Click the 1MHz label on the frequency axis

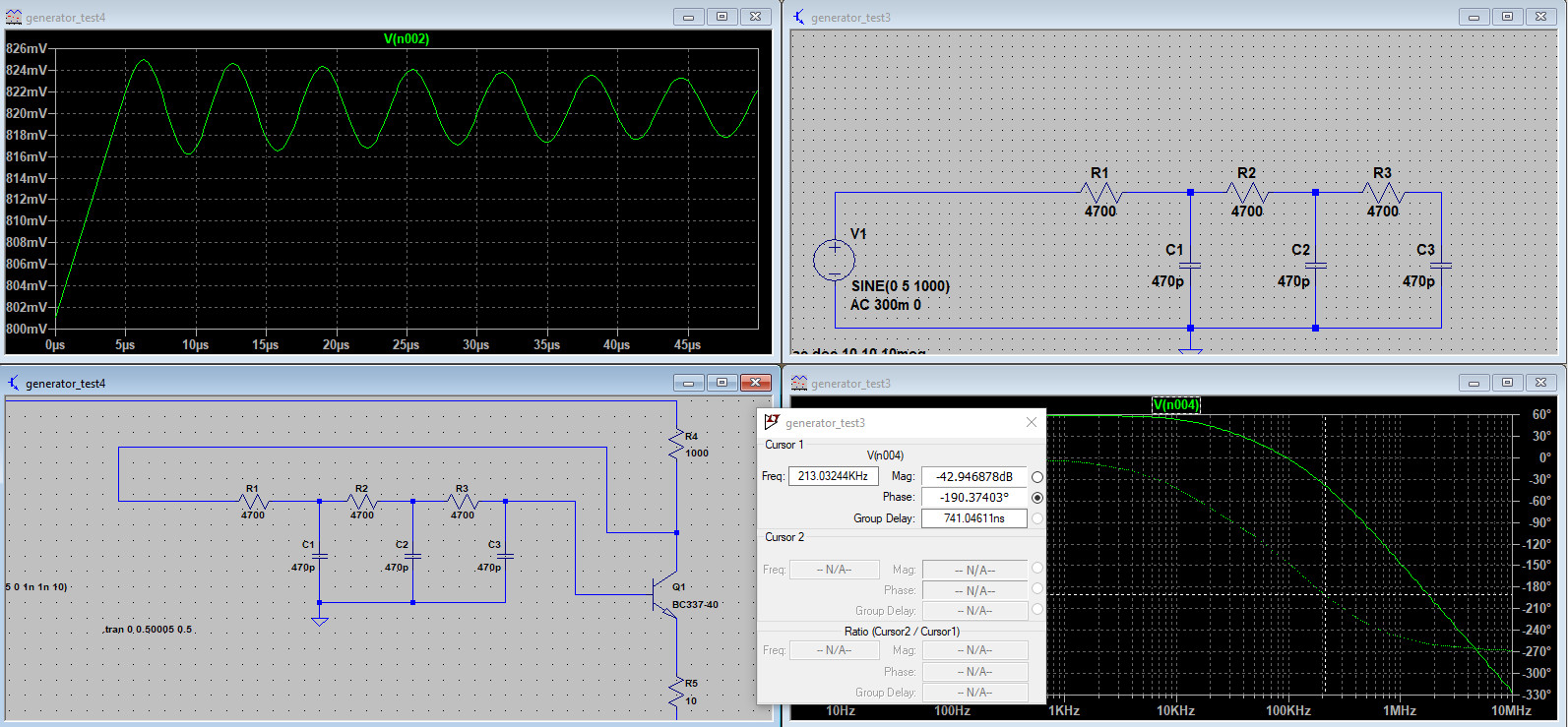coord(1399,710)
